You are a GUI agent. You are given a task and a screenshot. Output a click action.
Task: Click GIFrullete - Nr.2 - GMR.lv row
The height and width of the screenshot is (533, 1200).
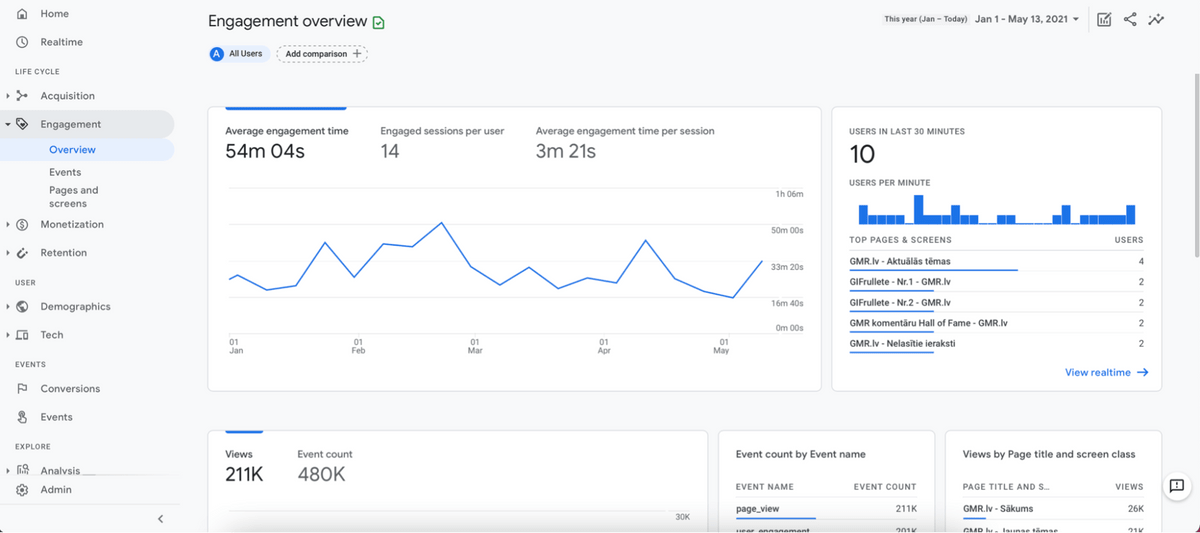pos(996,303)
